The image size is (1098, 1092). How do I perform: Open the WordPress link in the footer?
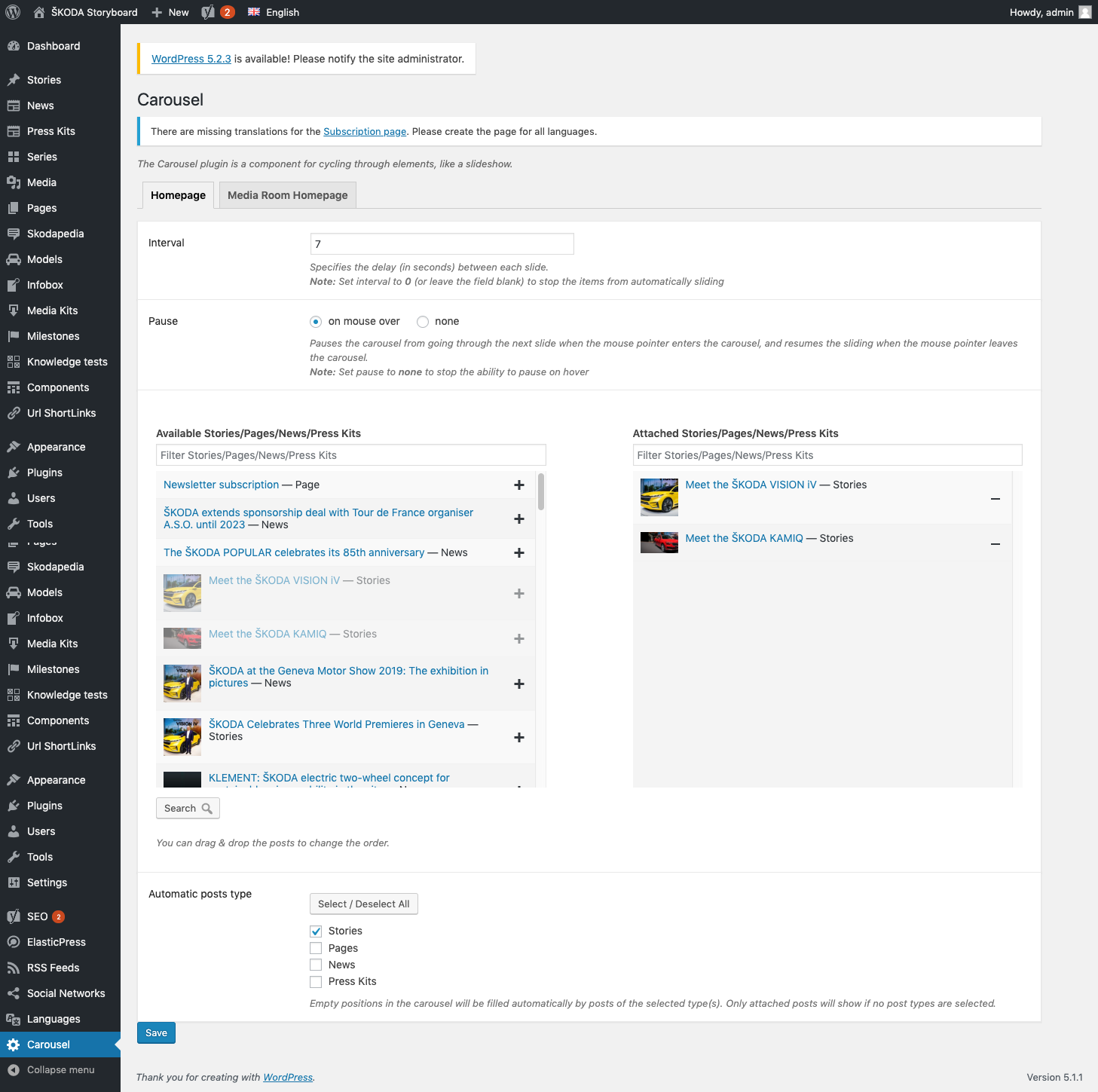point(288,1078)
